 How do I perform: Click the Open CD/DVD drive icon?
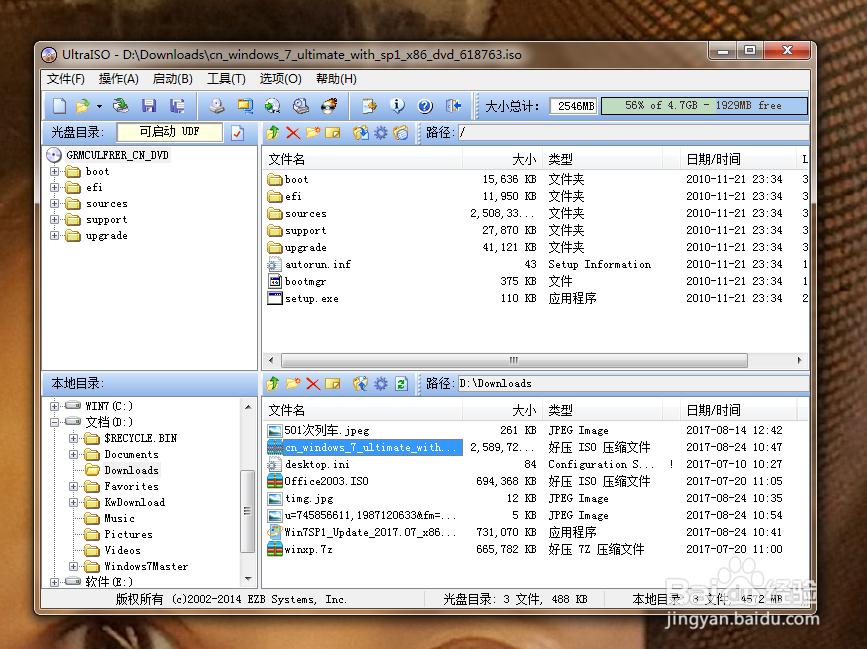(x=121, y=106)
